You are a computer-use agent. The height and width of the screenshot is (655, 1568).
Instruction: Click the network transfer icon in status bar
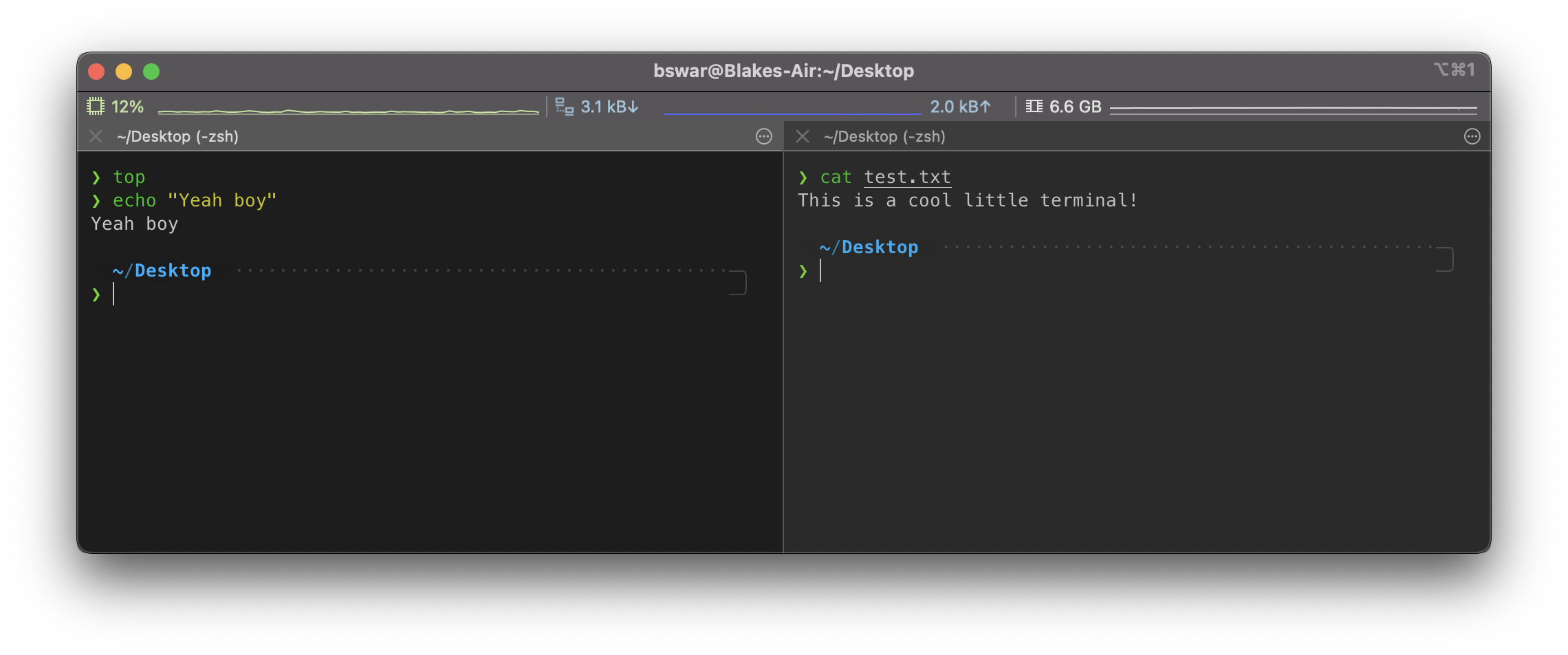tap(564, 107)
